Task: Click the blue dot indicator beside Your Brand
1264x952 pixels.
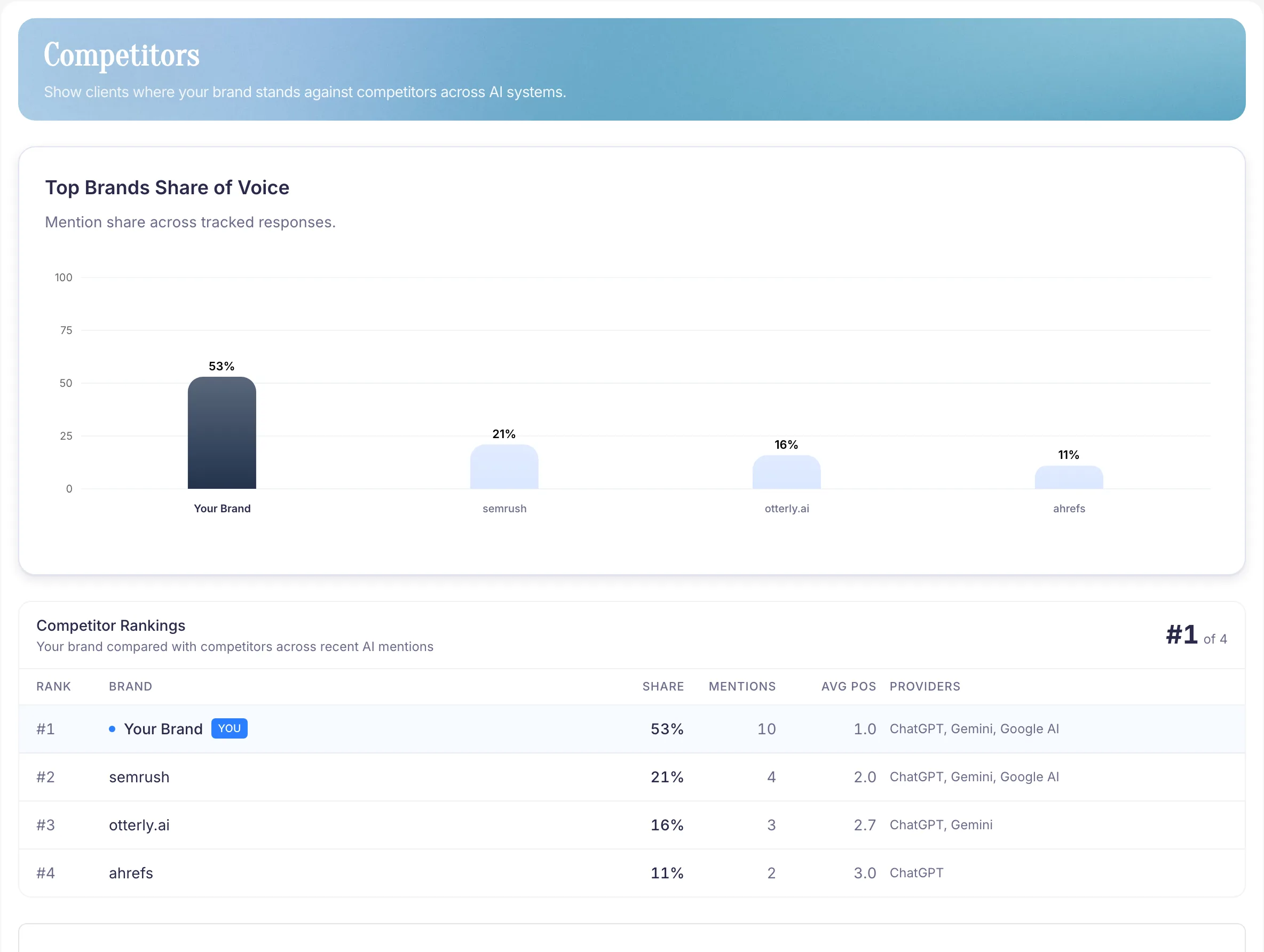Action: tap(114, 729)
